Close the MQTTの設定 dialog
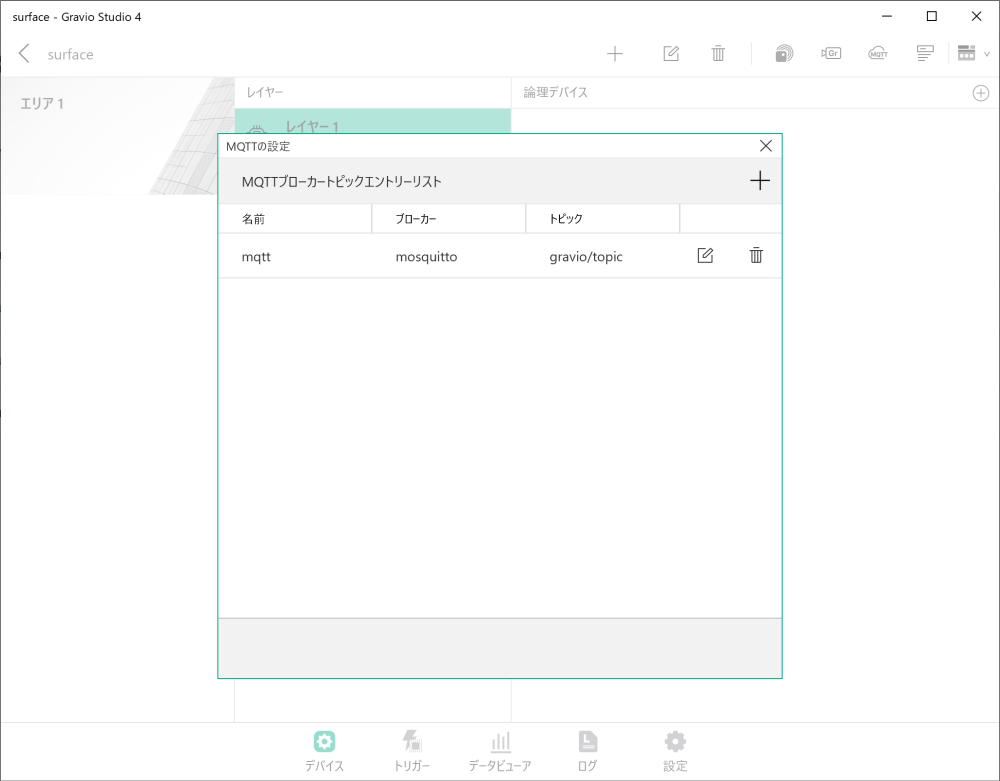1000x781 pixels. (x=766, y=146)
